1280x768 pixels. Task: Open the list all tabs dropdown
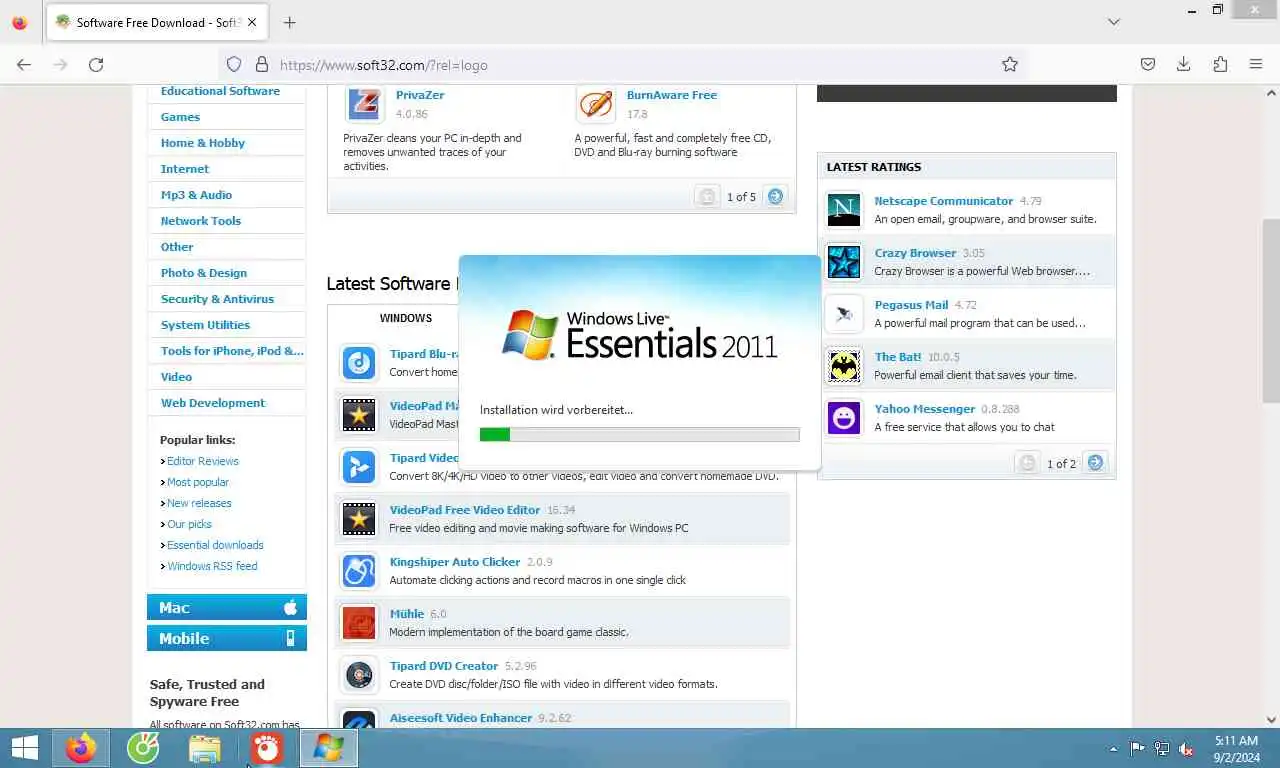coord(1114,22)
